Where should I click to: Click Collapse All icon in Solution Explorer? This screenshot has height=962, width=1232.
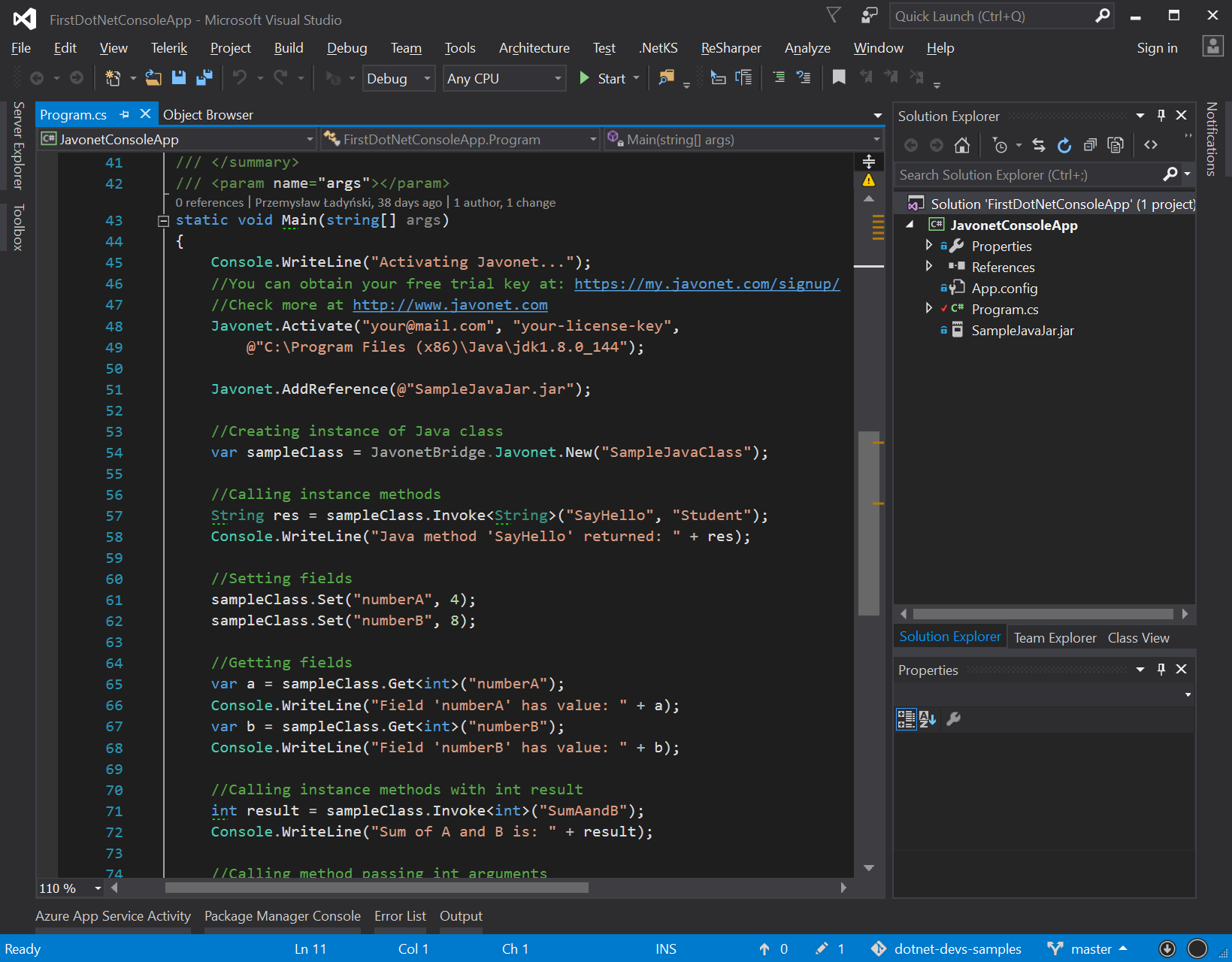1090,145
